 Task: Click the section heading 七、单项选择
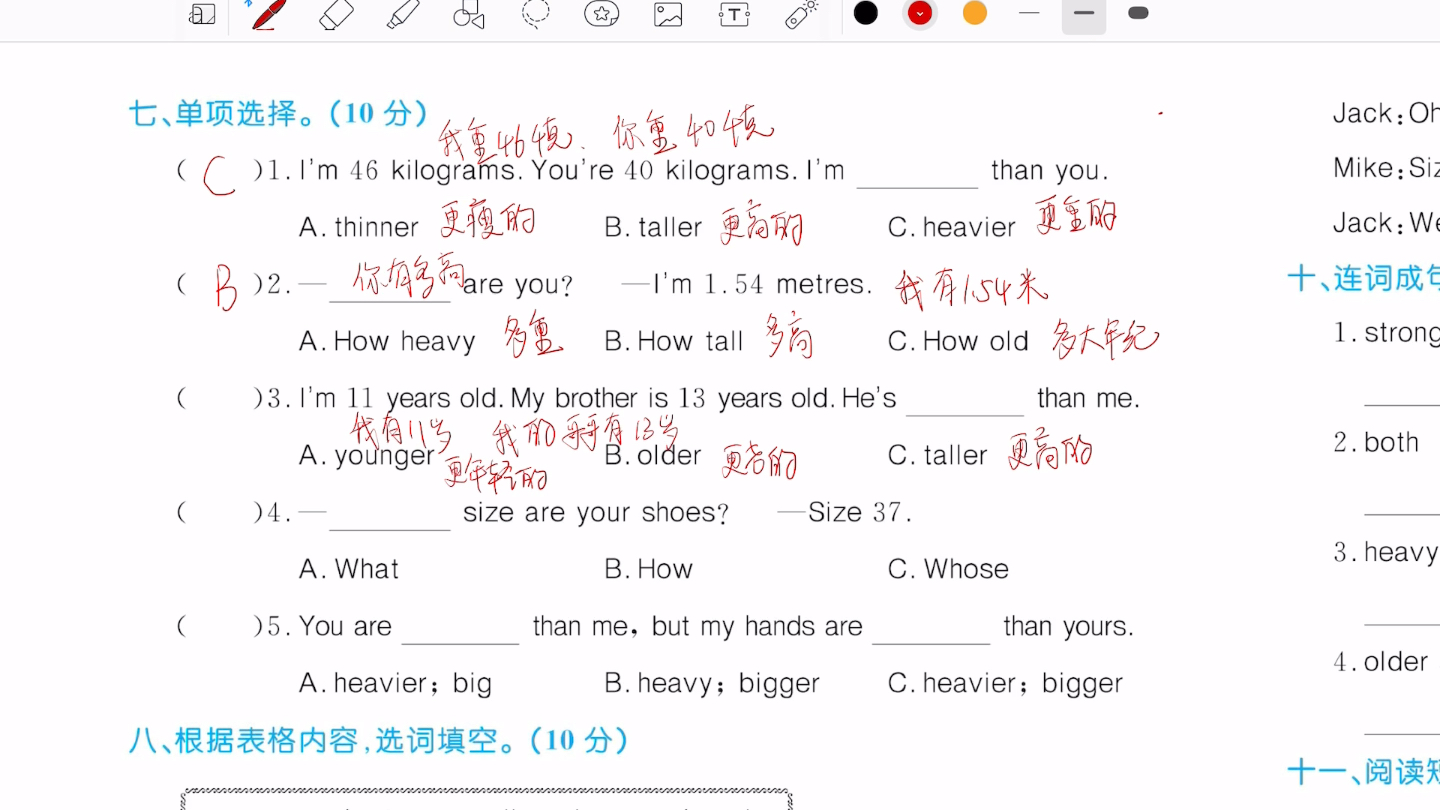pyautogui.click(x=225, y=113)
